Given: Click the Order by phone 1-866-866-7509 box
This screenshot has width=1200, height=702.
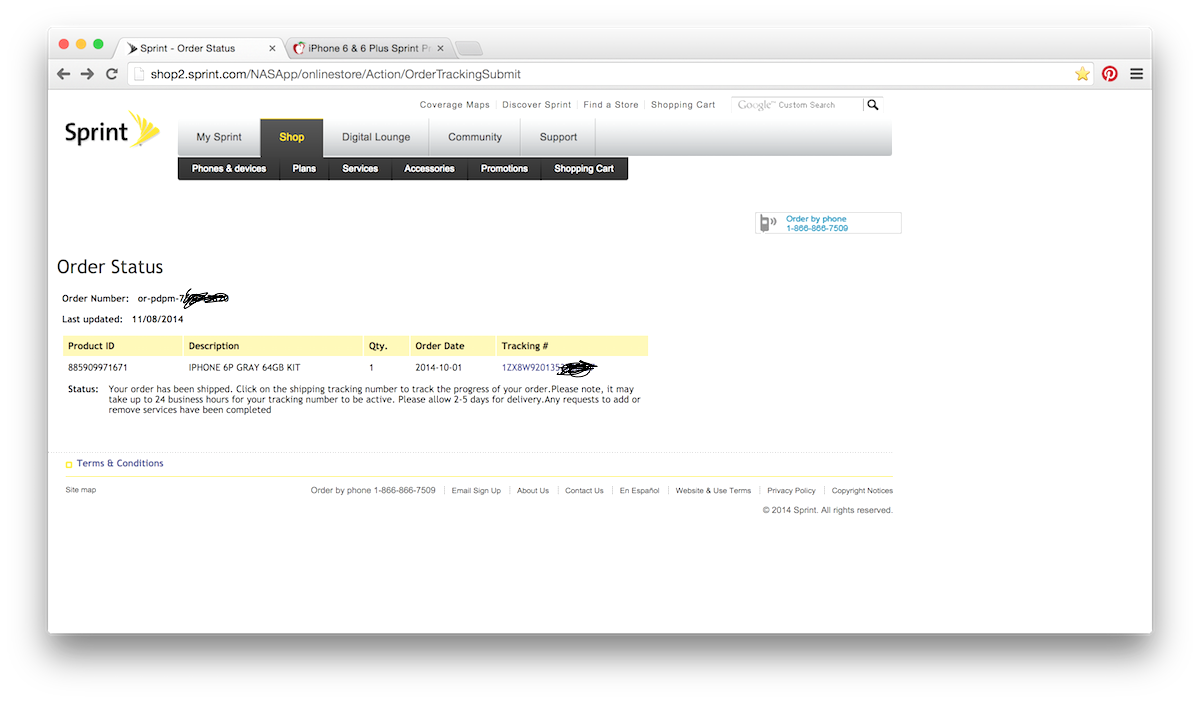Looking at the screenshot, I should pos(828,223).
